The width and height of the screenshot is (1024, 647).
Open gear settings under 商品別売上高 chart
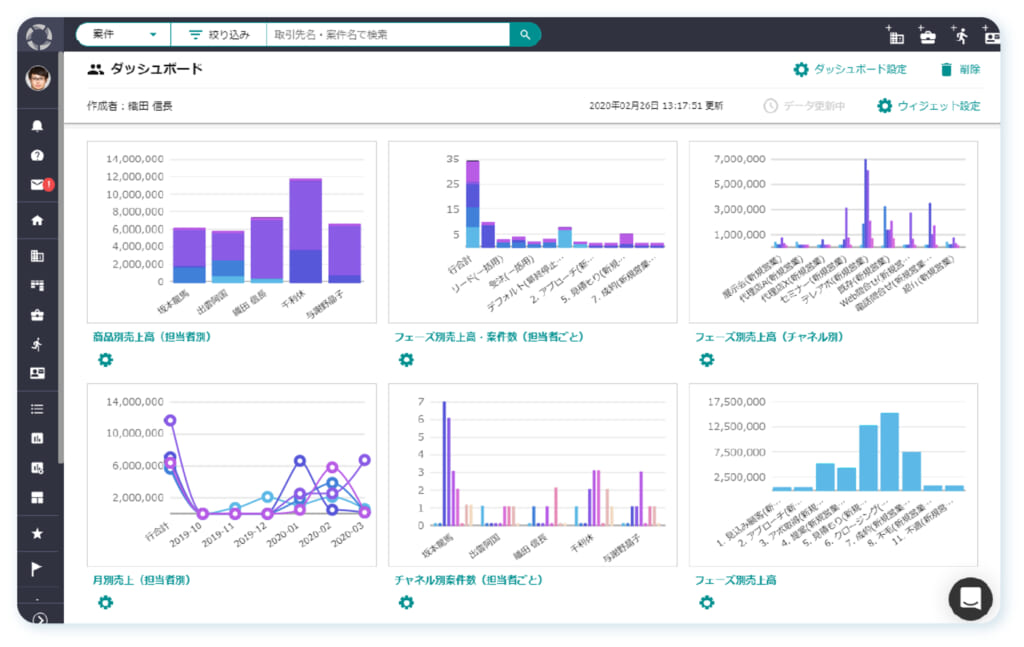point(105,360)
